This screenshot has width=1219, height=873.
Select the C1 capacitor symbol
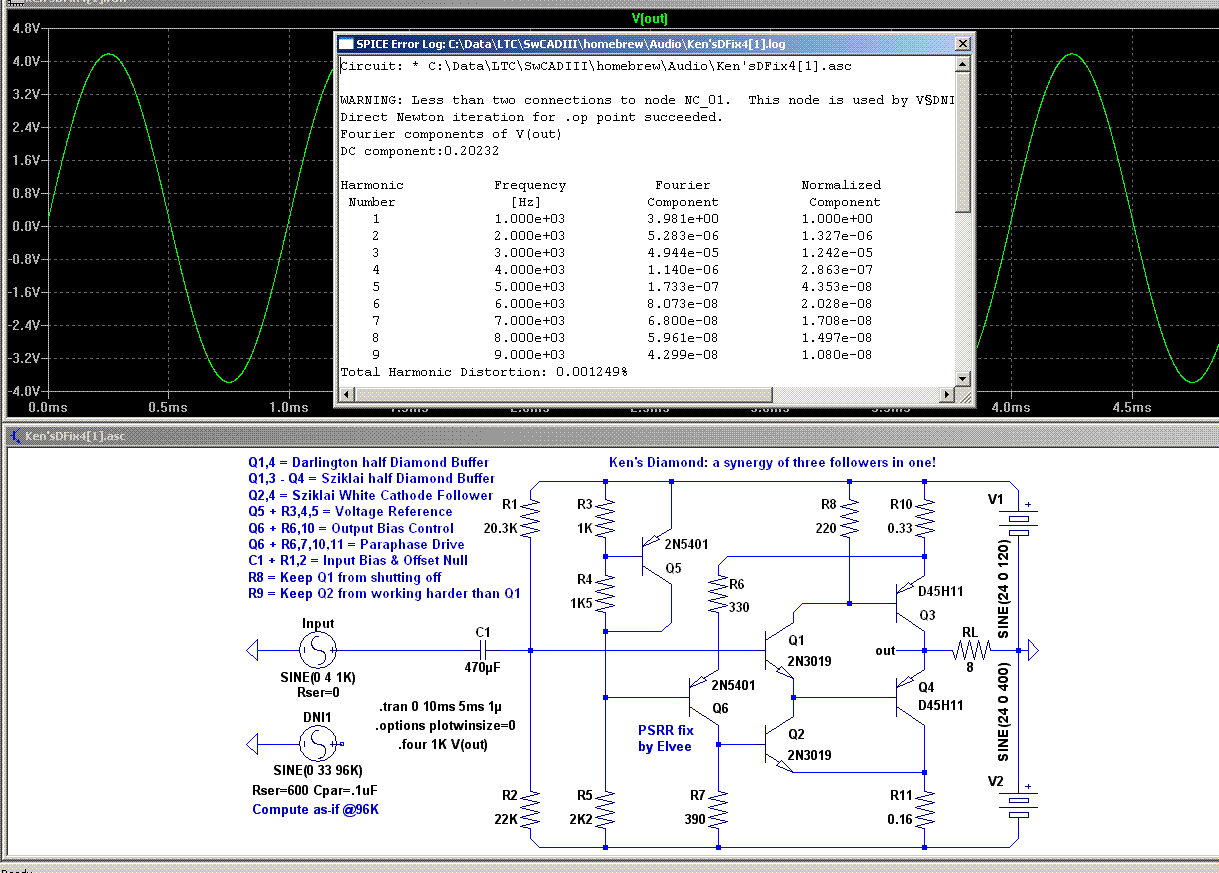pos(484,651)
